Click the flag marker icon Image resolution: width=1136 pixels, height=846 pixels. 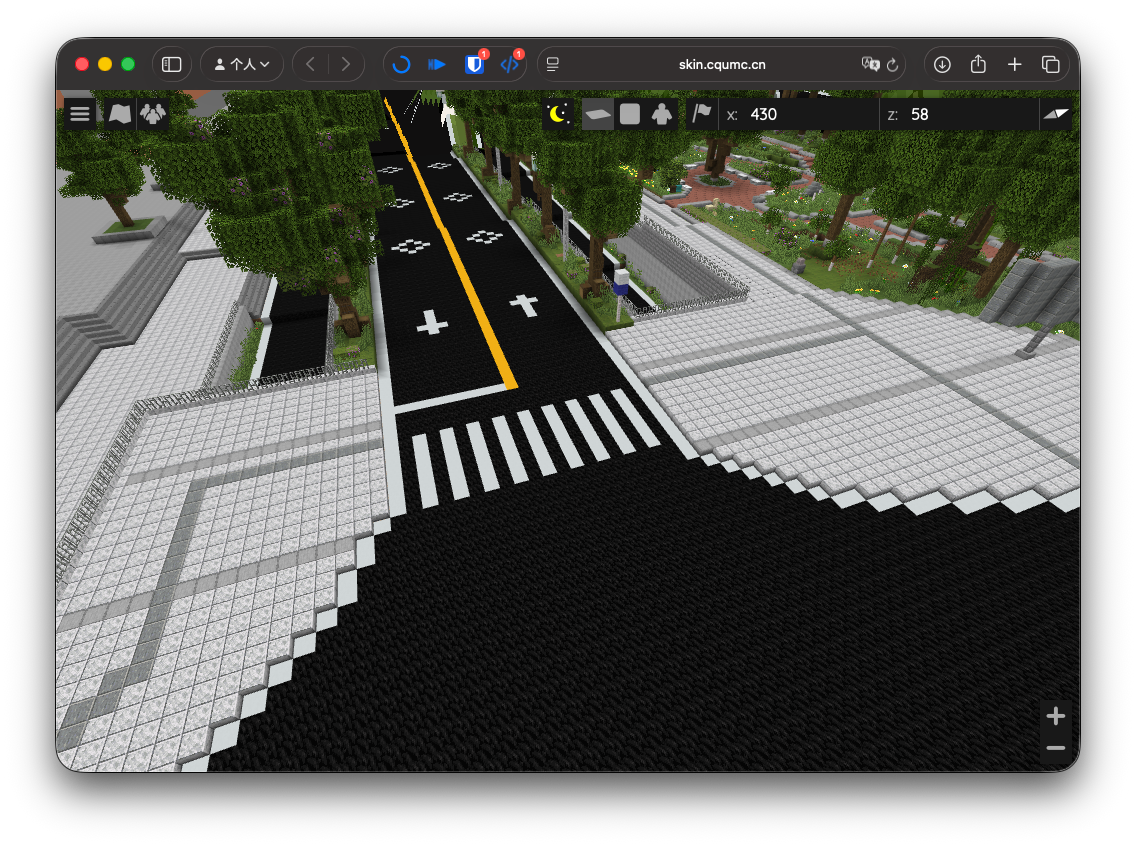701,114
